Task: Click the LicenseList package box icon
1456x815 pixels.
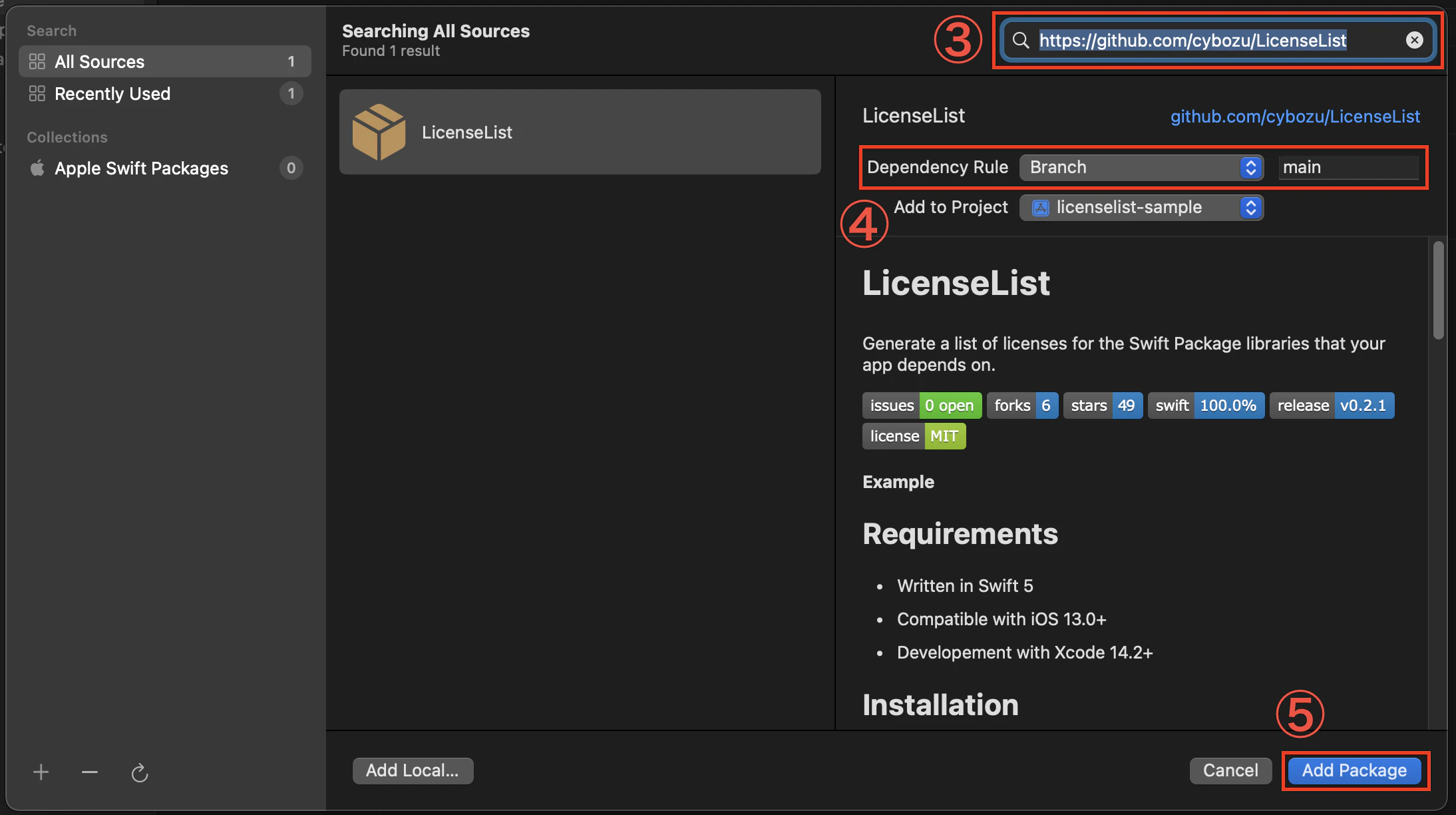Action: pos(379,132)
